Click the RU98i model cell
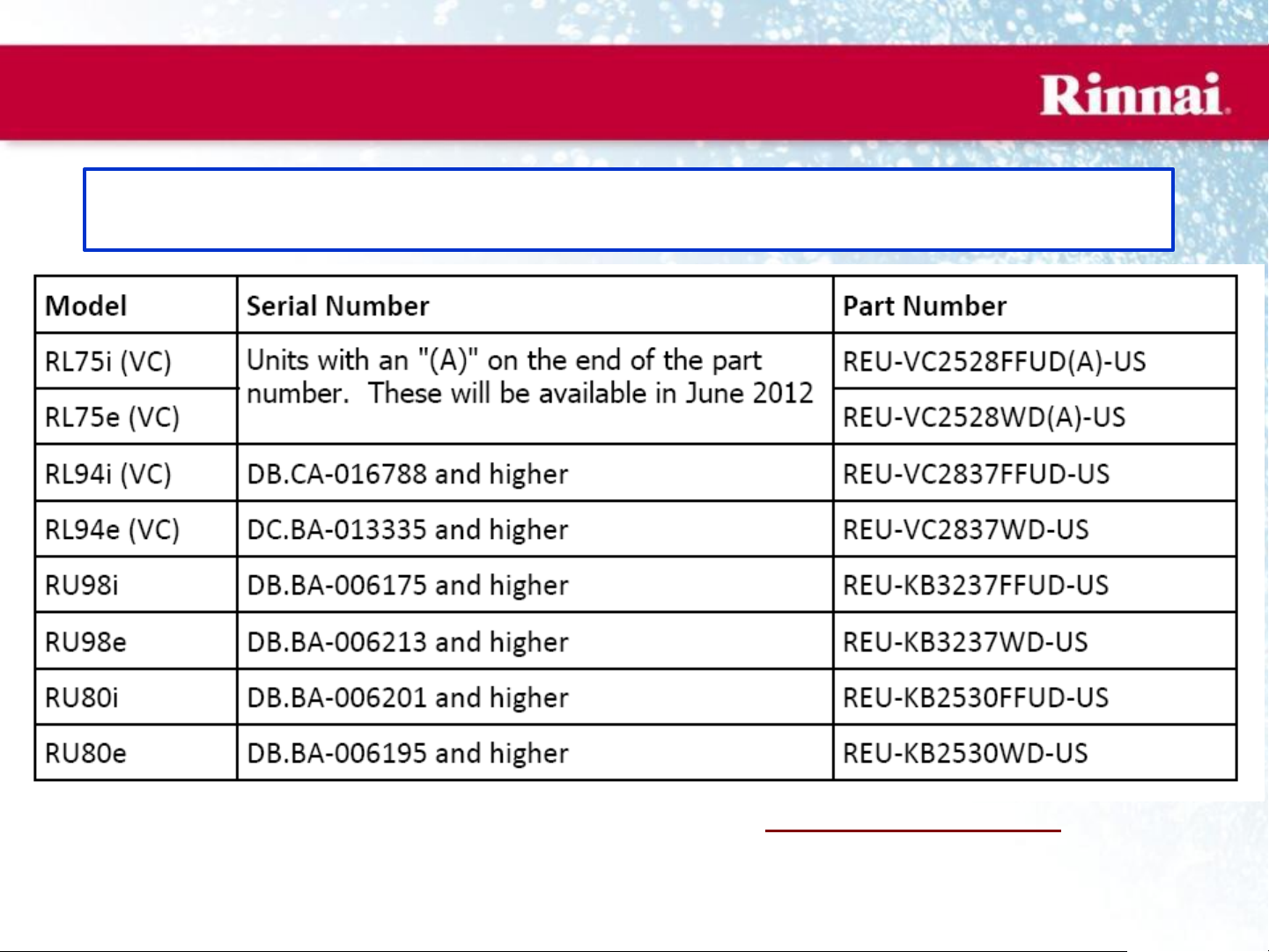 click(82, 585)
